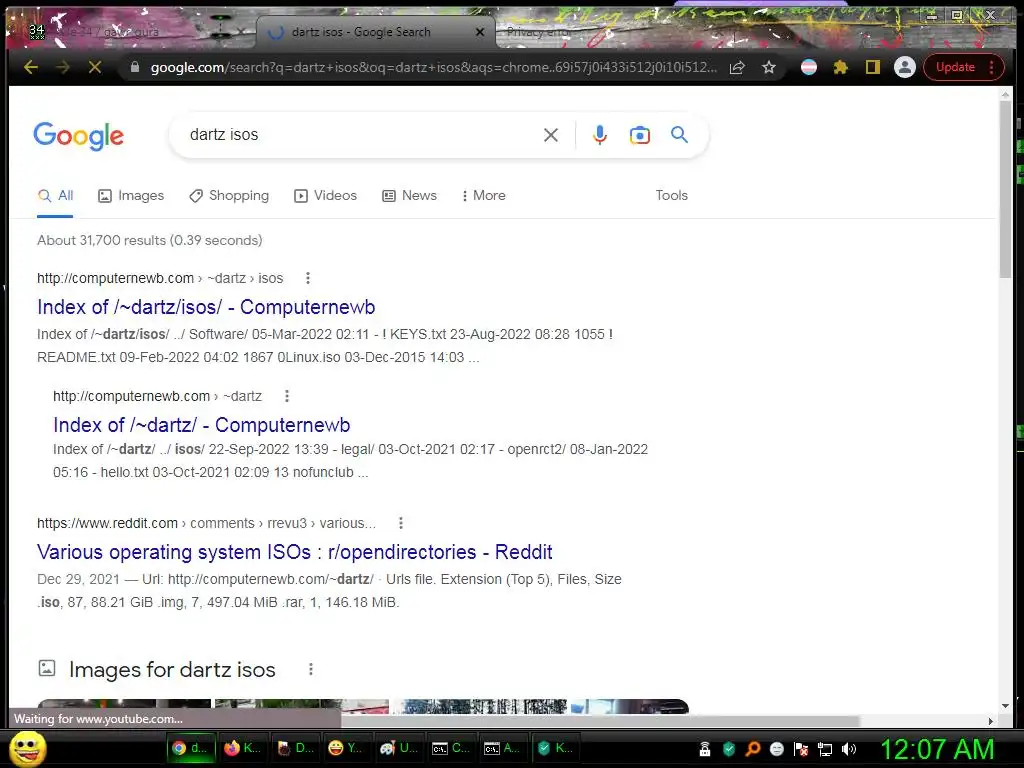Switch to Images results
1024x768 pixels.
[131, 196]
